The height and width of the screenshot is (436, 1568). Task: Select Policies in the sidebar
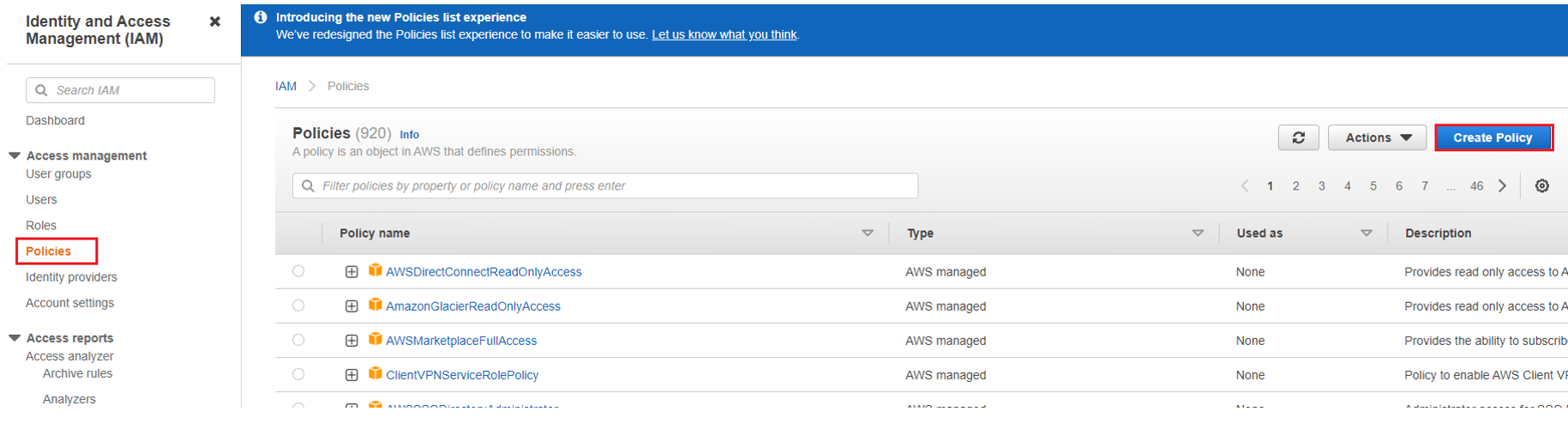point(49,251)
